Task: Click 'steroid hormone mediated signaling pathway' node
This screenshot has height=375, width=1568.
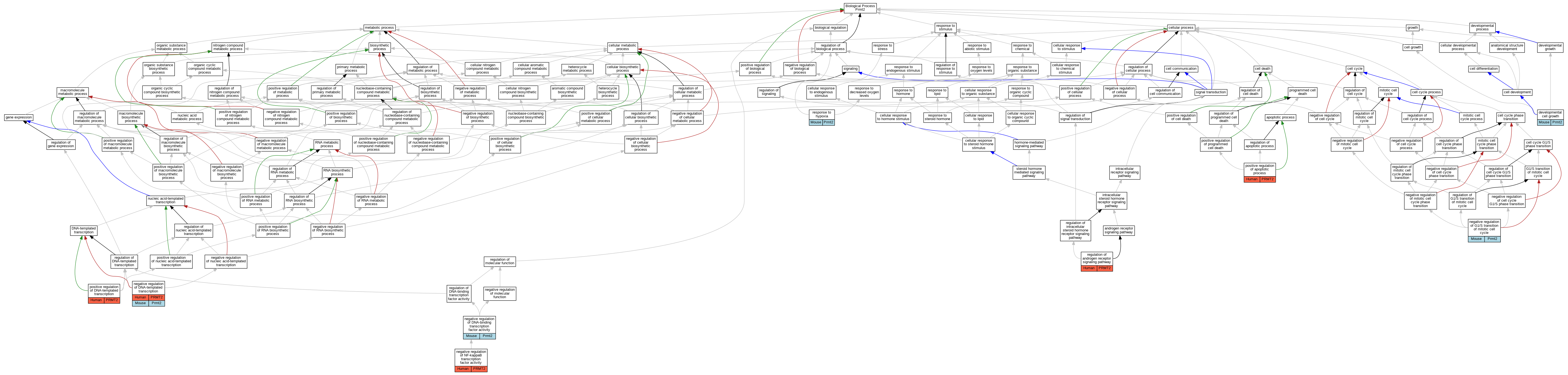Action: [1029, 172]
